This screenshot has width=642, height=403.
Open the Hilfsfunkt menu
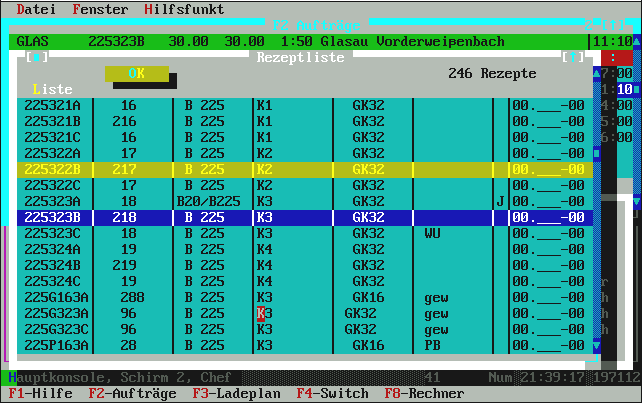(183, 9)
